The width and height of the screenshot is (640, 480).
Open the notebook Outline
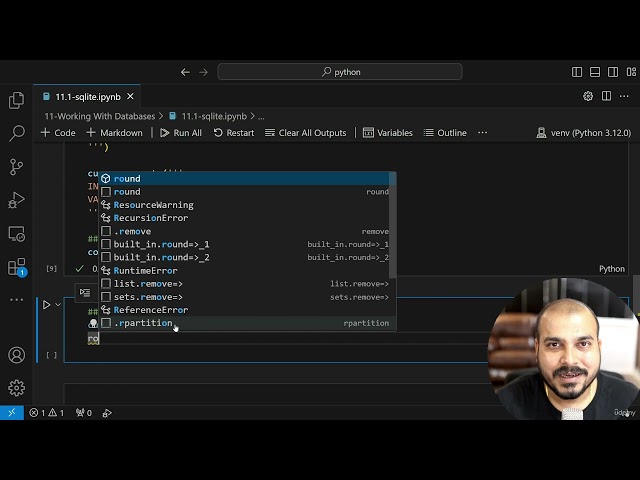pyautogui.click(x=445, y=133)
